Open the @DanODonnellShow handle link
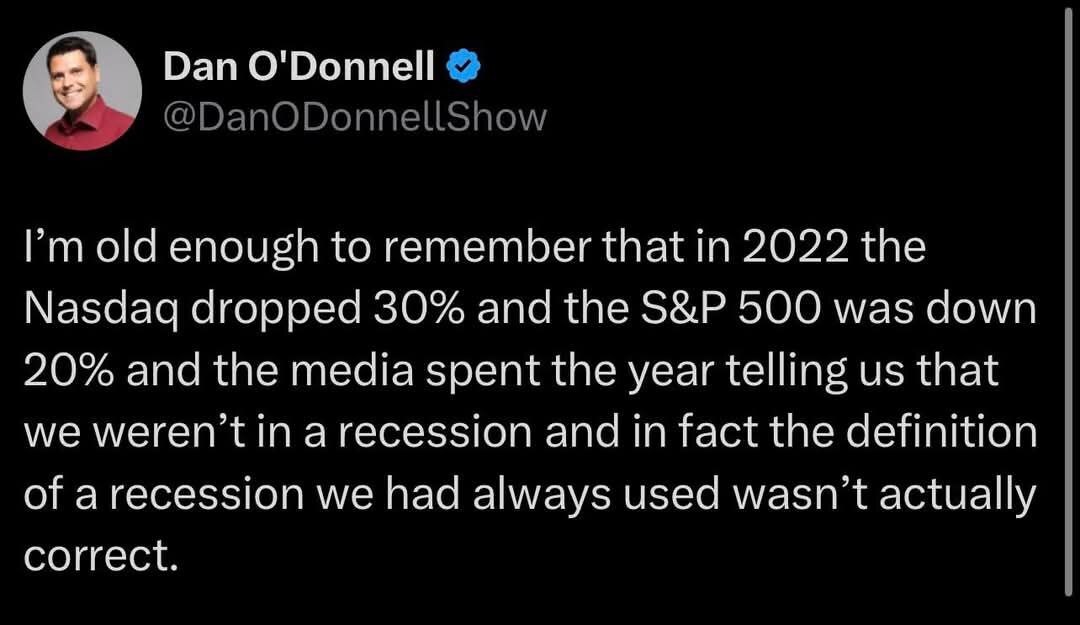Image resolution: width=1080 pixels, height=625 pixels. (354, 117)
